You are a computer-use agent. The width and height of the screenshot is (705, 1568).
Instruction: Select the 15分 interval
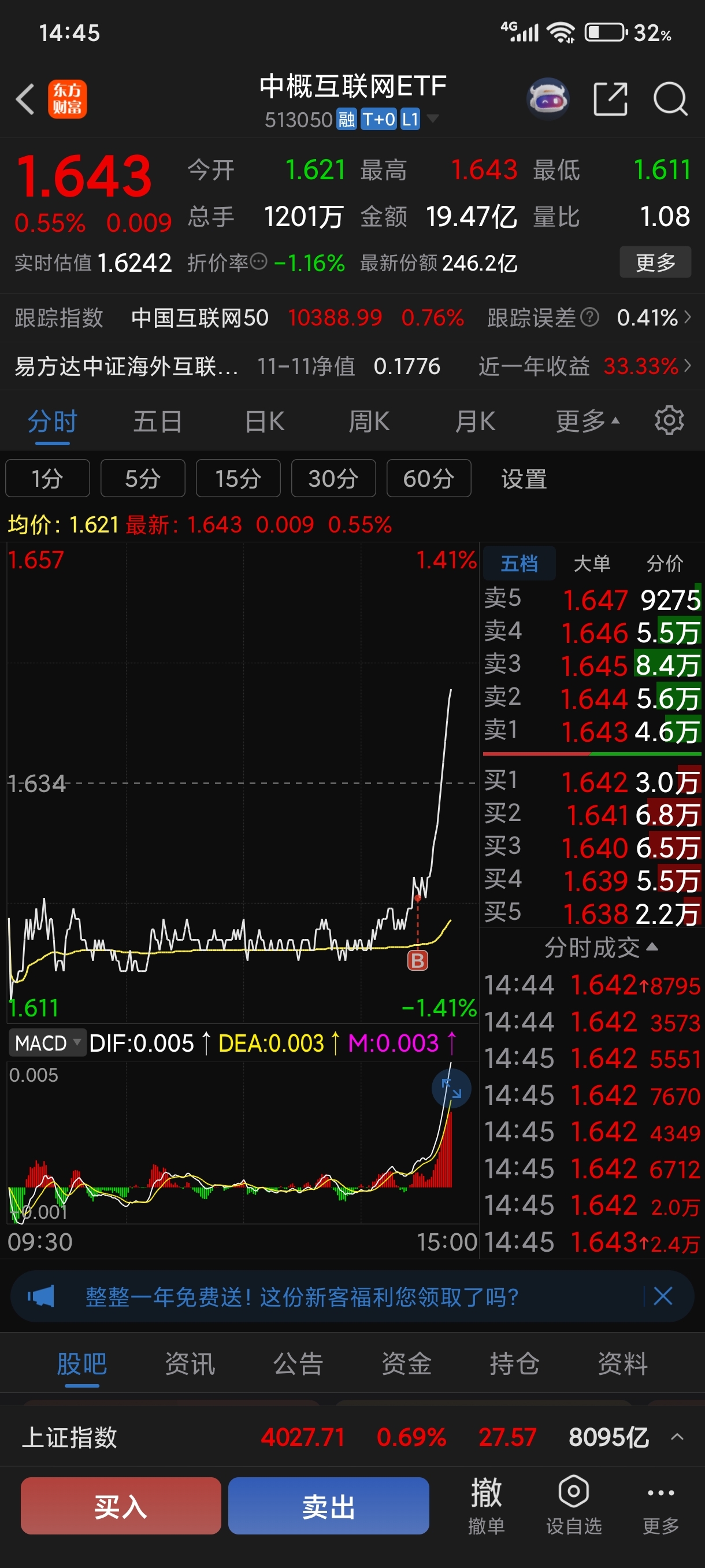238,478
